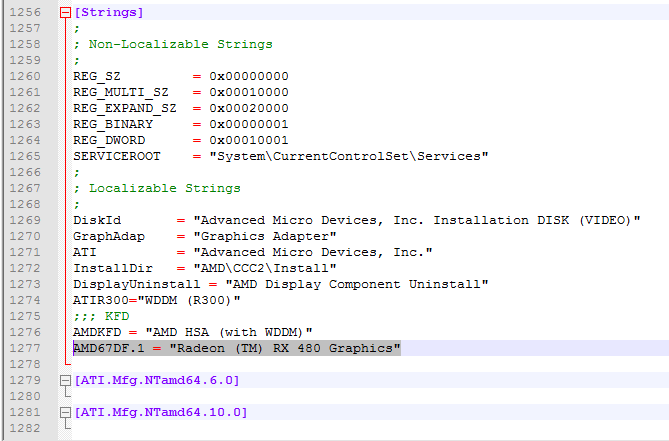Click the '; Non-Localizable Strings' comment
Viewport: 669px width, 441px height.
[173, 44]
